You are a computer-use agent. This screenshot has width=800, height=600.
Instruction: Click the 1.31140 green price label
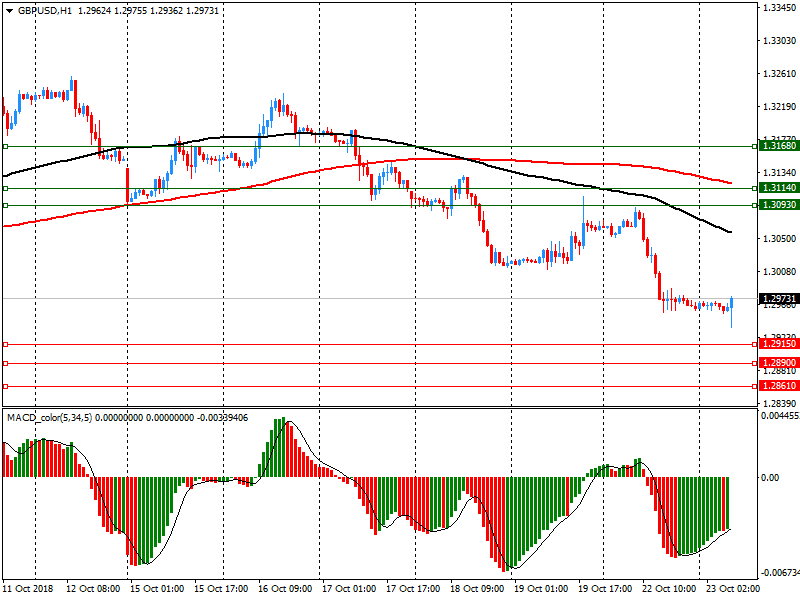point(777,188)
